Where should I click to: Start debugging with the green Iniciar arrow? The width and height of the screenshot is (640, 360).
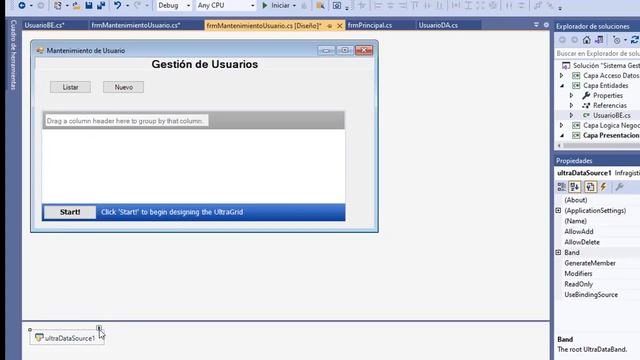click(265, 5)
